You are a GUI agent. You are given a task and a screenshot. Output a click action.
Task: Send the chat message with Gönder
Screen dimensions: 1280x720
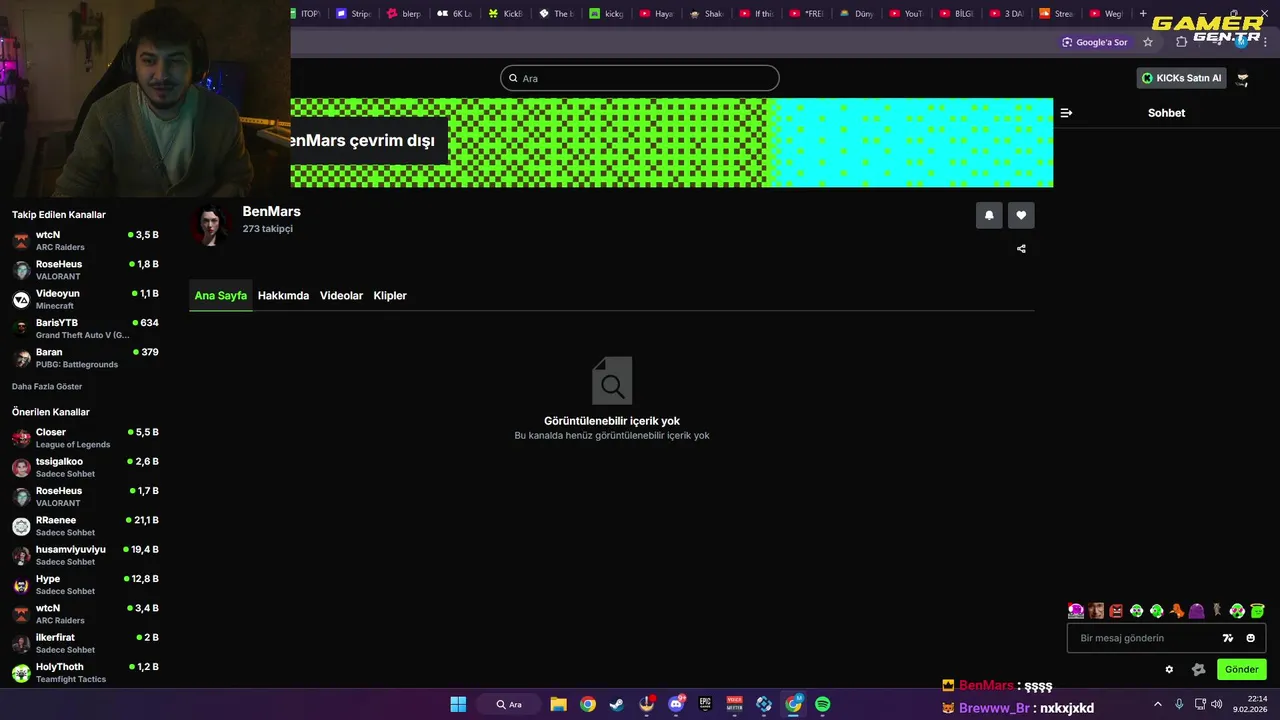[x=1242, y=669]
